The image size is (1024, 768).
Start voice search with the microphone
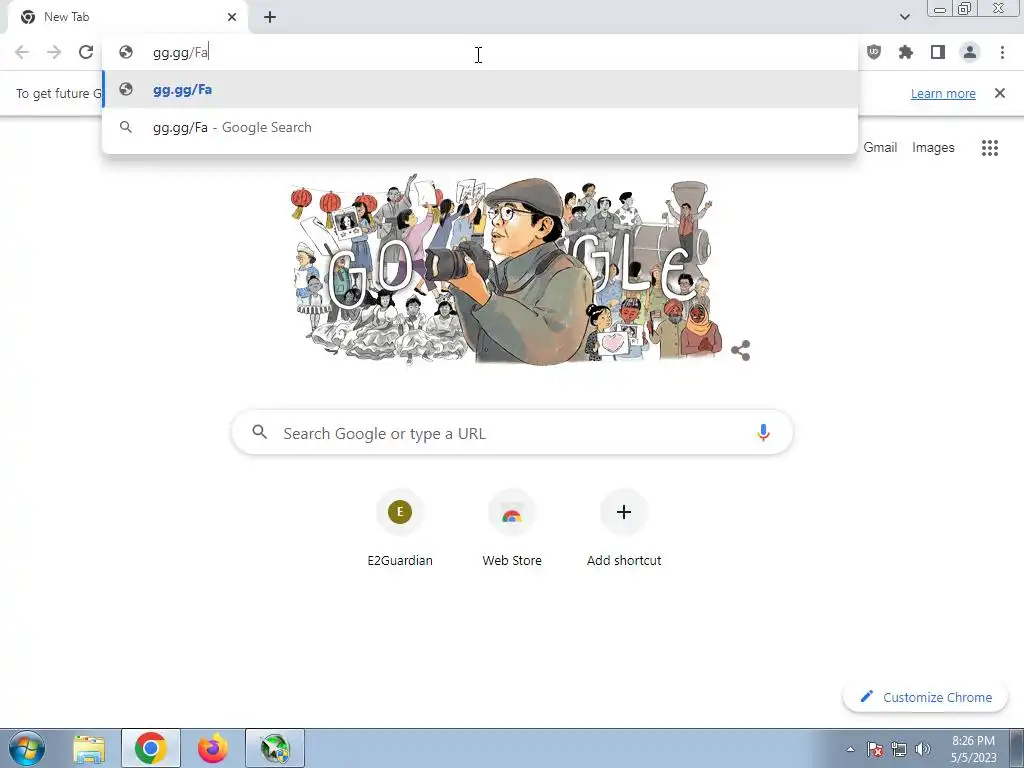pos(763,432)
